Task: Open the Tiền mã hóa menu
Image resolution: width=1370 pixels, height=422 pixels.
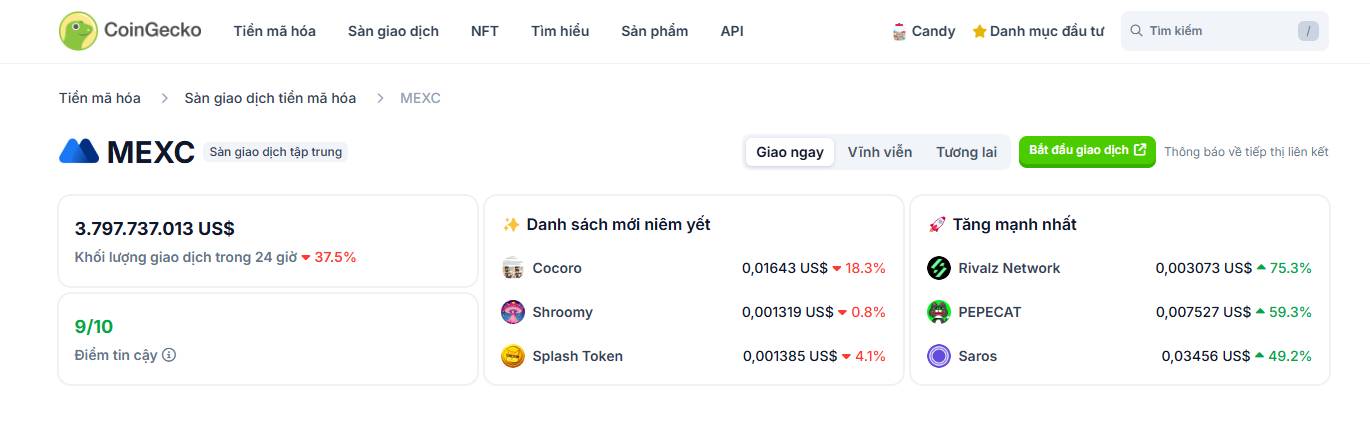Action: pyautogui.click(x=275, y=31)
